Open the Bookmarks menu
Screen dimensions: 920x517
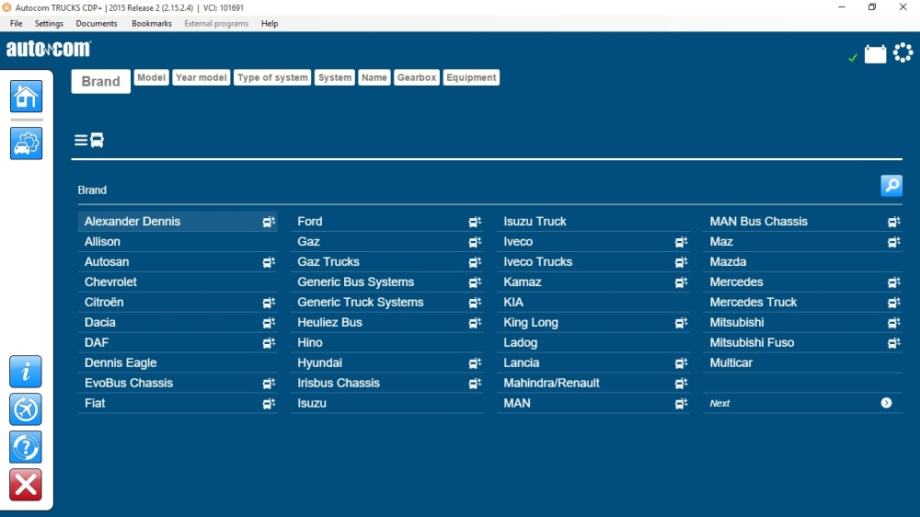(x=151, y=23)
